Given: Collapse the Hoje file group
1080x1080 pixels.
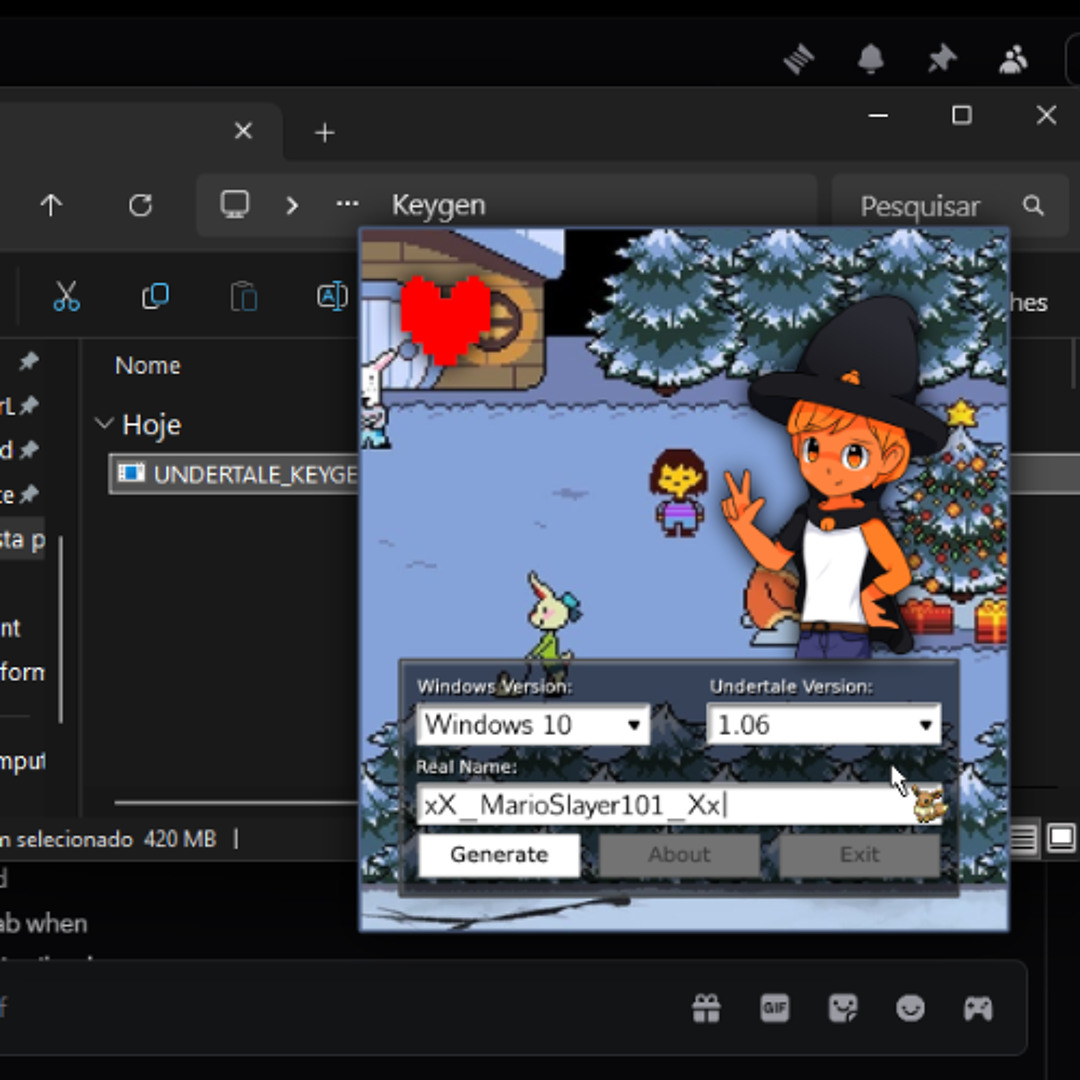Looking at the screenshot, I should point(104,423).
